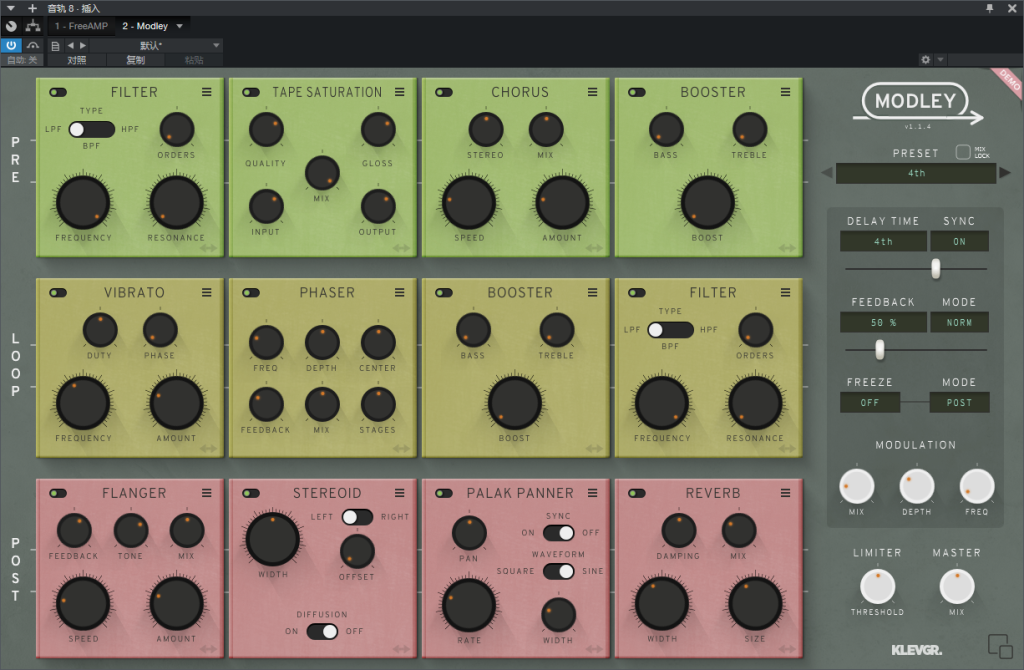Open the Tape Saturation module menu icon
1024x670 pixels.
pos(400,92)
